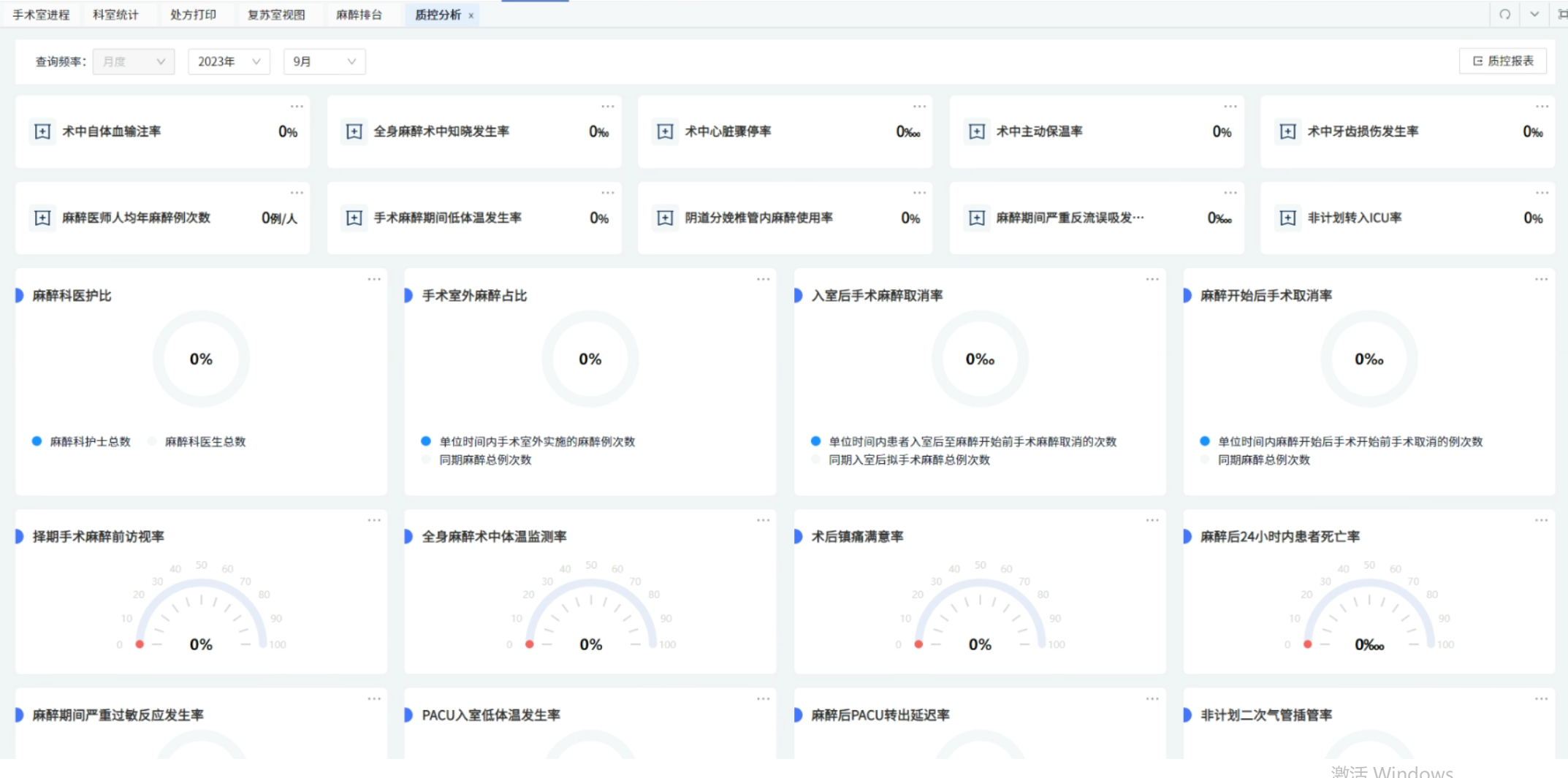
Task: Open options on 手术麻醉期间低体温发生率 card
Action: (608, 193)
